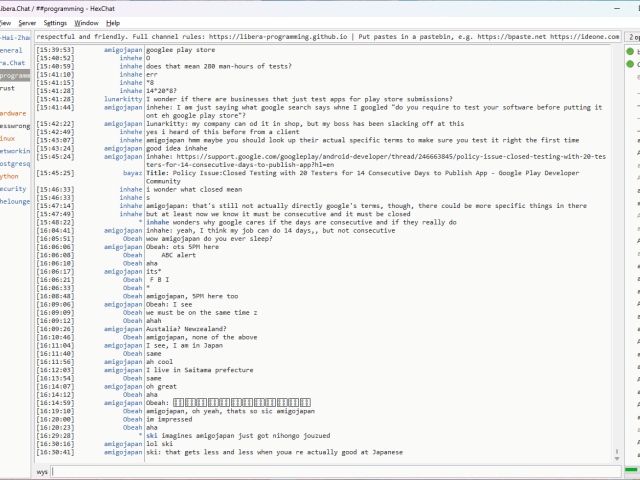Click the first green op icon in user list

632,50
